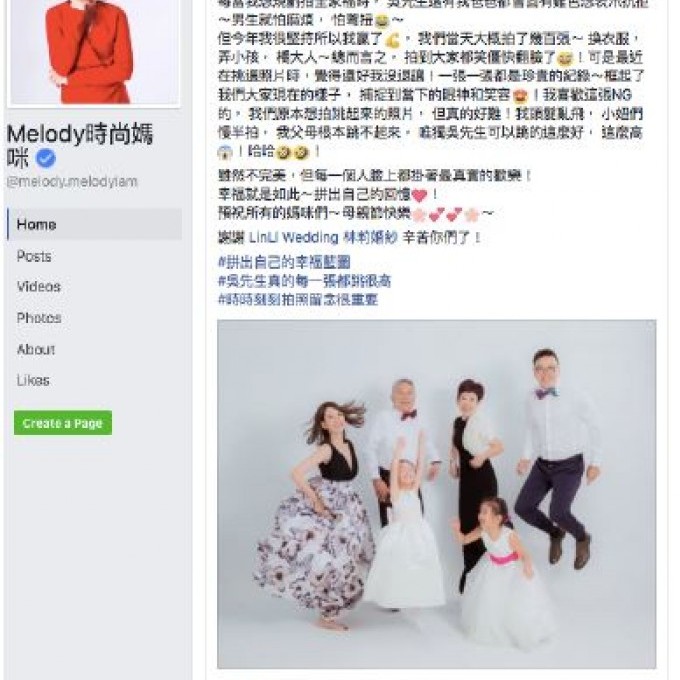Open the LinLi Wedding page link
The image size is (680, 680).
[x=323, y=238]
